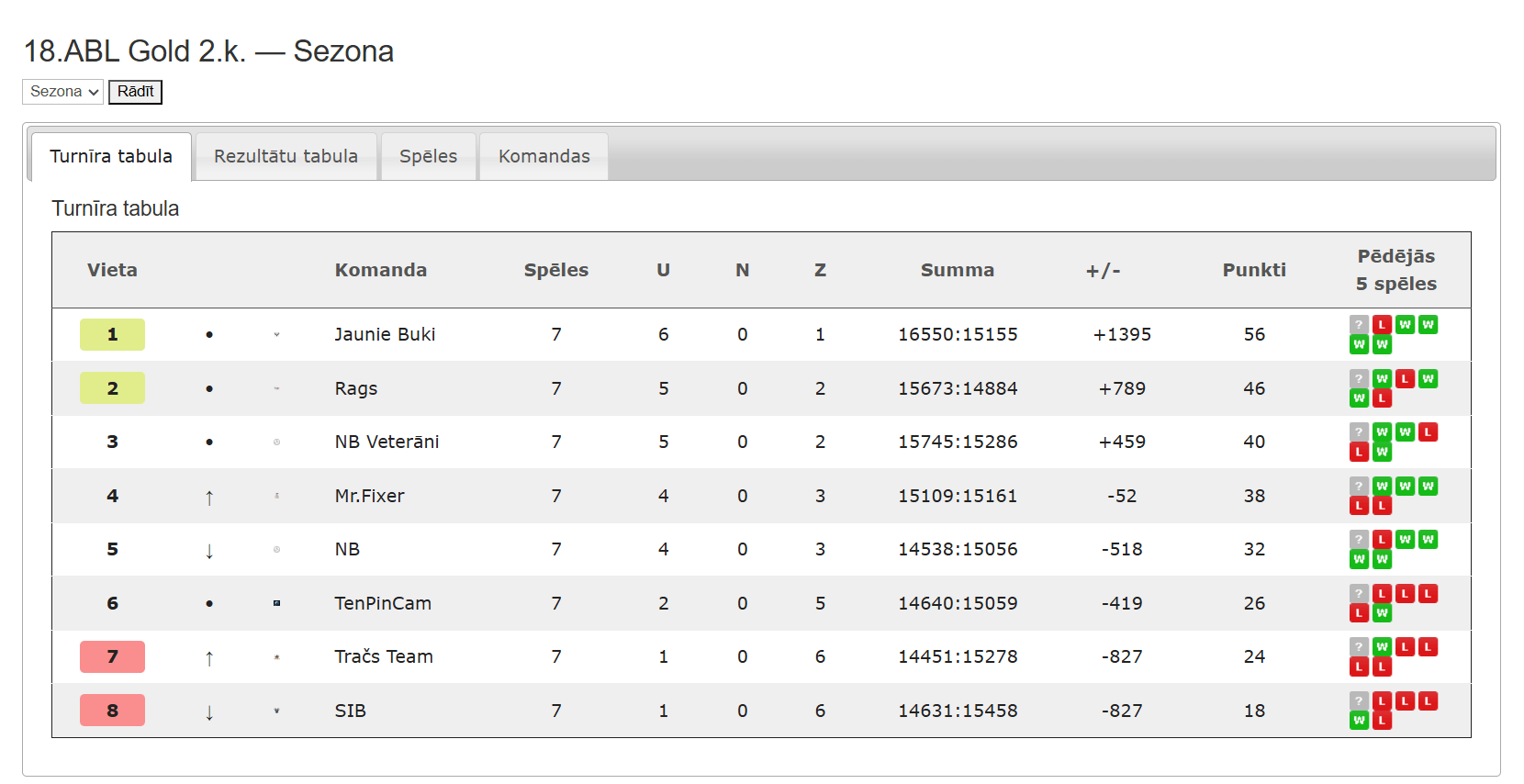This screenshot has width=1524, height=784.
Task: Open the Komandas tab
Action: (543, 156)
